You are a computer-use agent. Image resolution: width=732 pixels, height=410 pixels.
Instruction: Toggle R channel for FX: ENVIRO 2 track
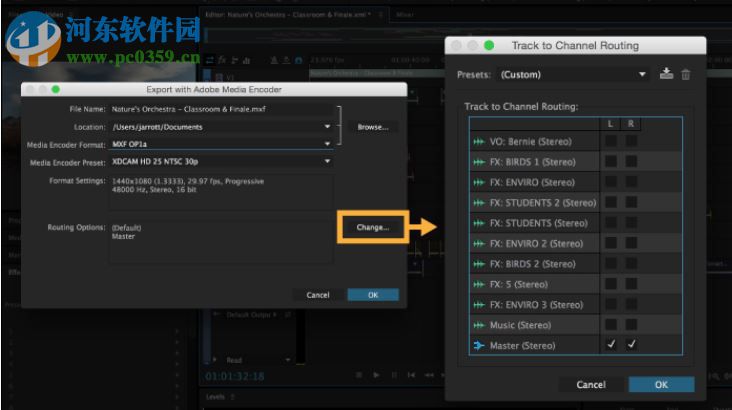click(631, 243)
